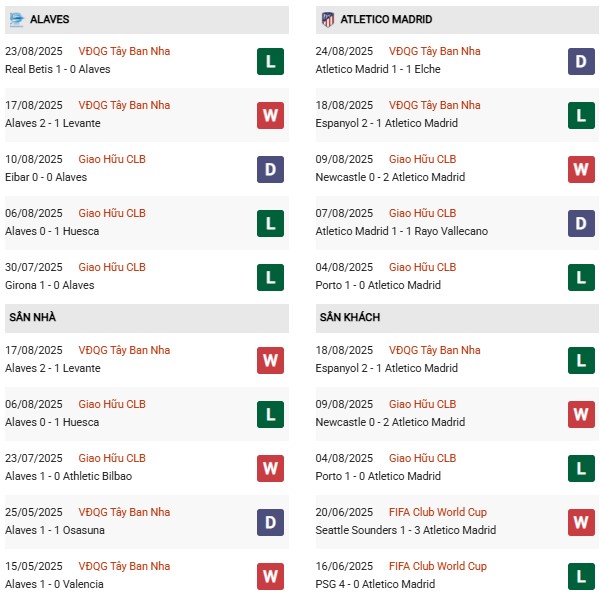Click the Alaves team logo

pyautogui.click(x=16, y=20)
